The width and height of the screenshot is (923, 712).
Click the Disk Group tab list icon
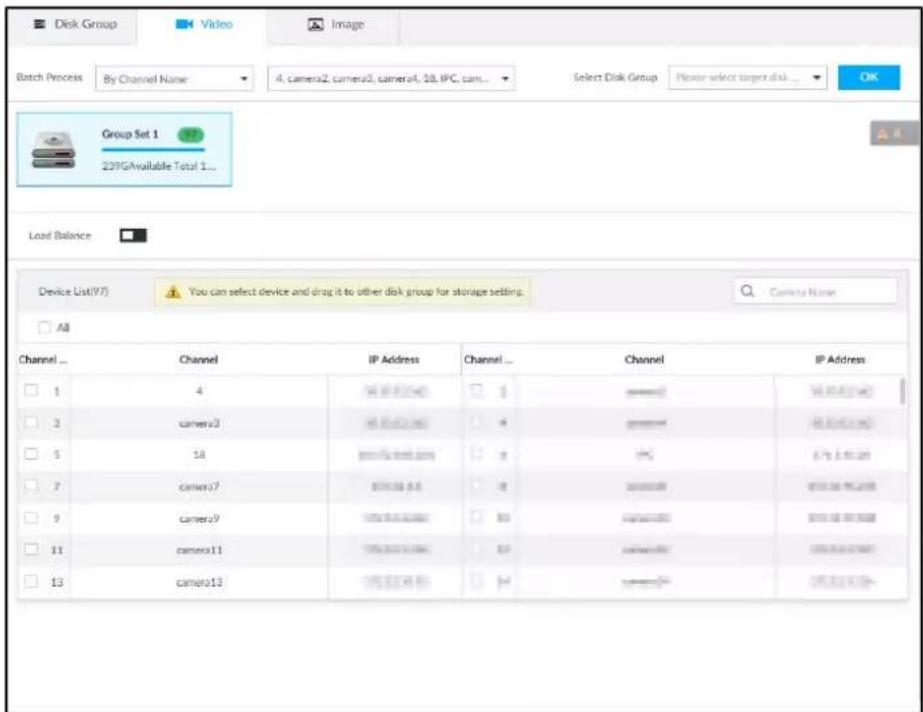(x=39, y=24)
